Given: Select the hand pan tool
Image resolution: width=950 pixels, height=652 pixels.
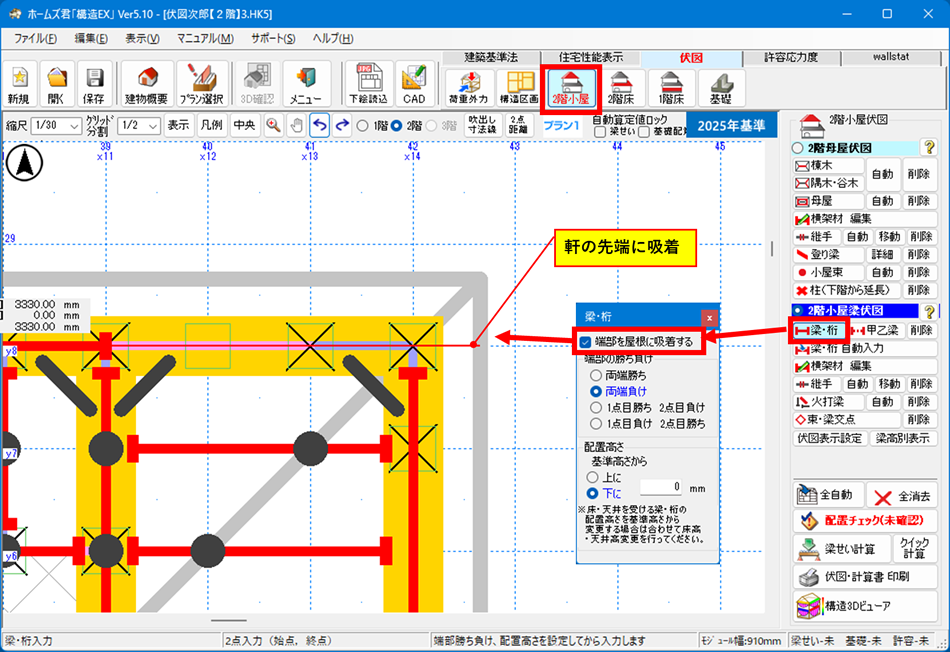Looking at the screenshot, I should (x=296, y=125).
